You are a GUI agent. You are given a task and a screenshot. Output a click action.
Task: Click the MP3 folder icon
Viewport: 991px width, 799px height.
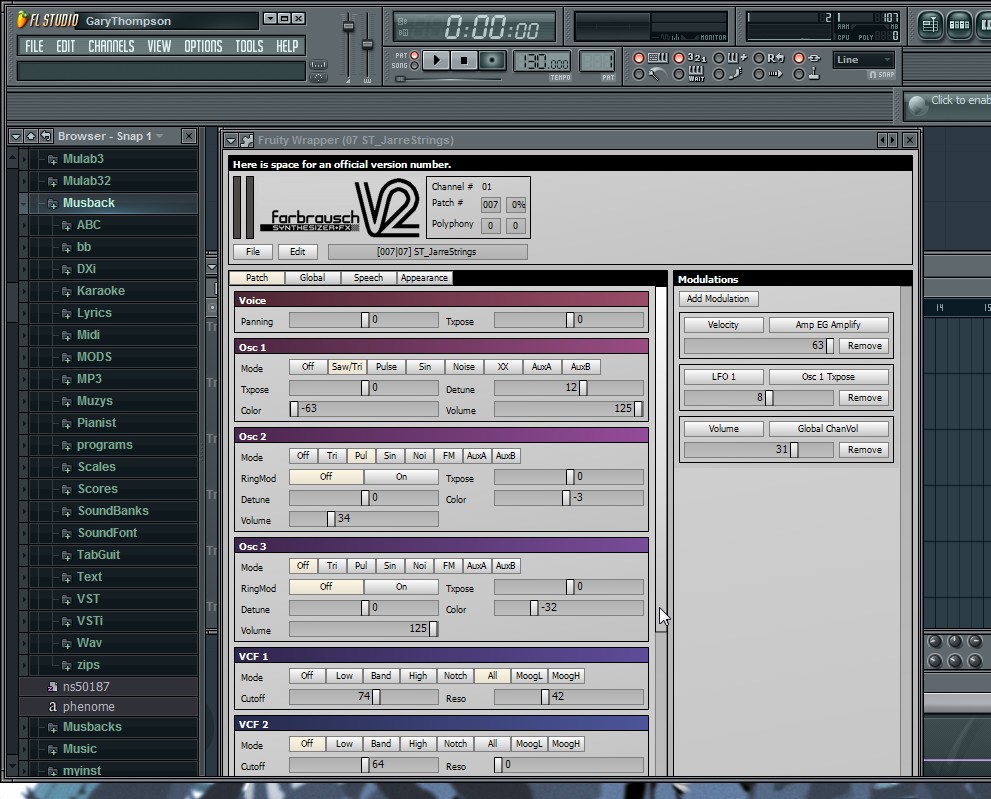tap(66, 380)
